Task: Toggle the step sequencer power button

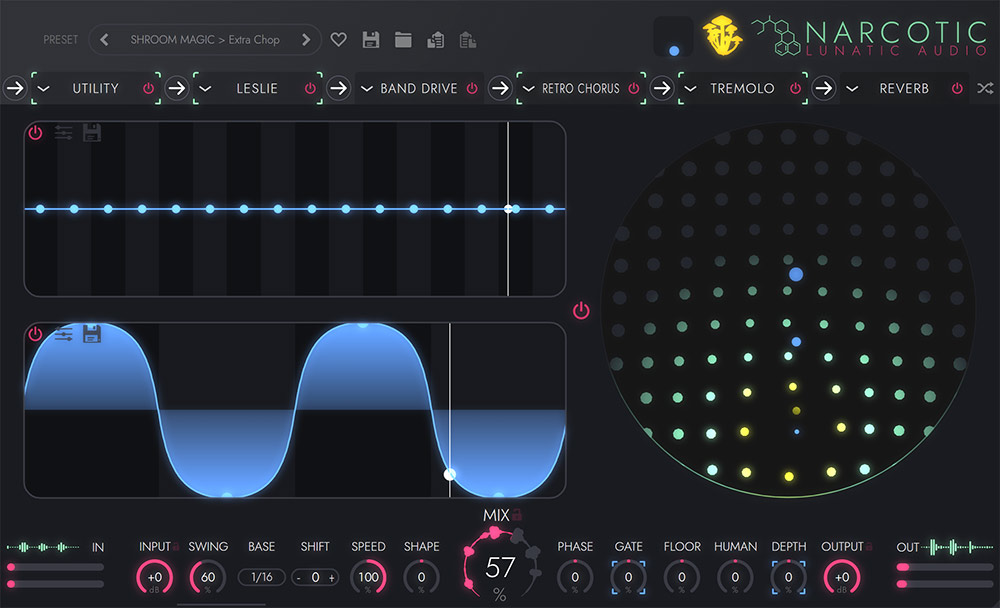Action: (x=33, y=132)
